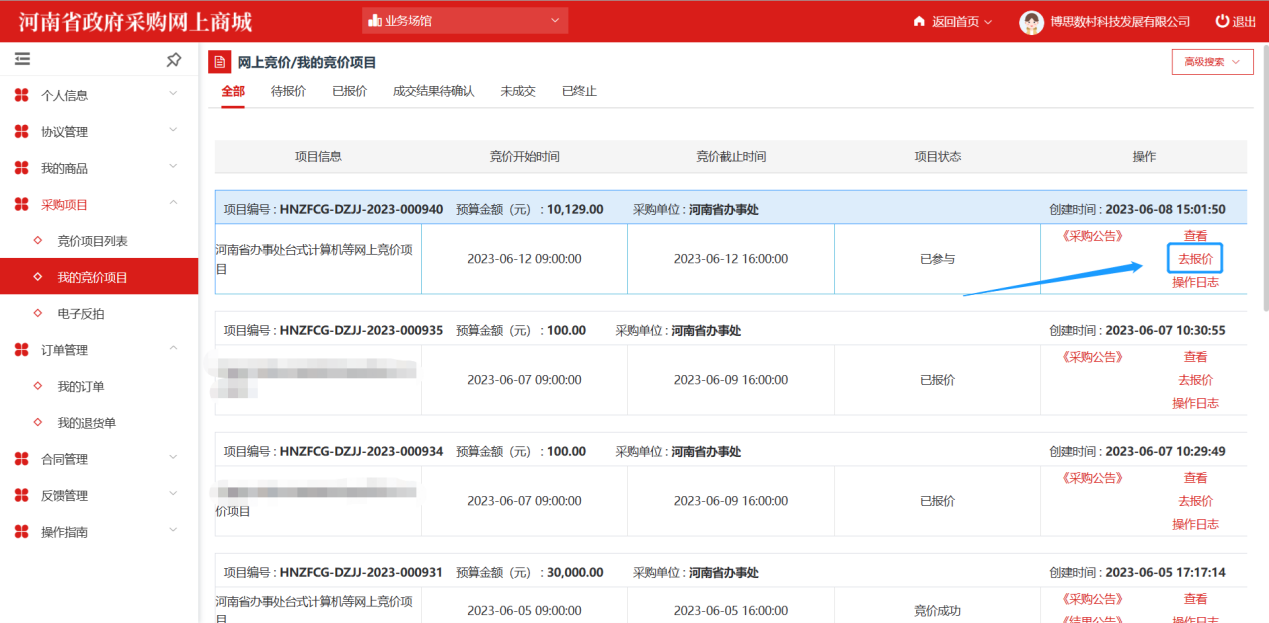Open 《采购公告》 for project 000934

tap(1092, 478)
